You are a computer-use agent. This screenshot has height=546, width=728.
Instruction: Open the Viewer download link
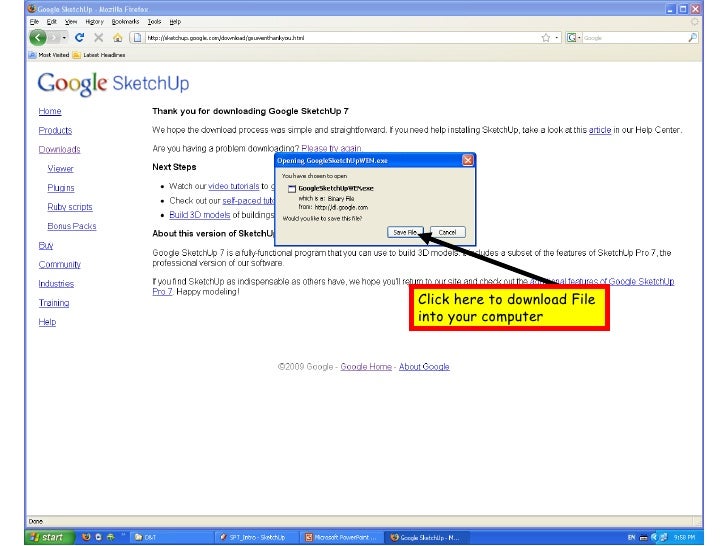[60, 169]
